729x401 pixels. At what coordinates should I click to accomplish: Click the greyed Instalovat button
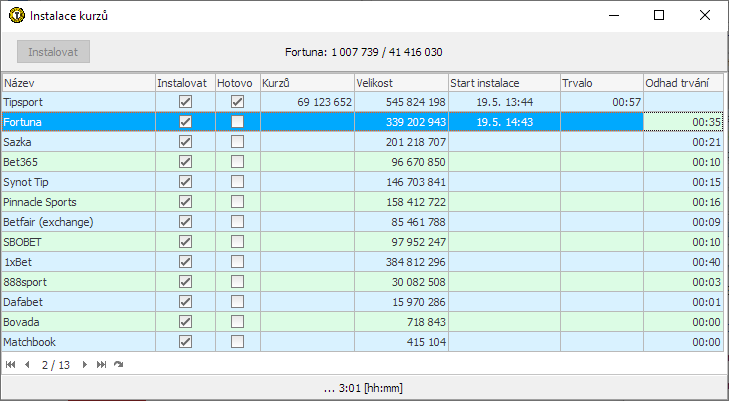tap(53, 52)
